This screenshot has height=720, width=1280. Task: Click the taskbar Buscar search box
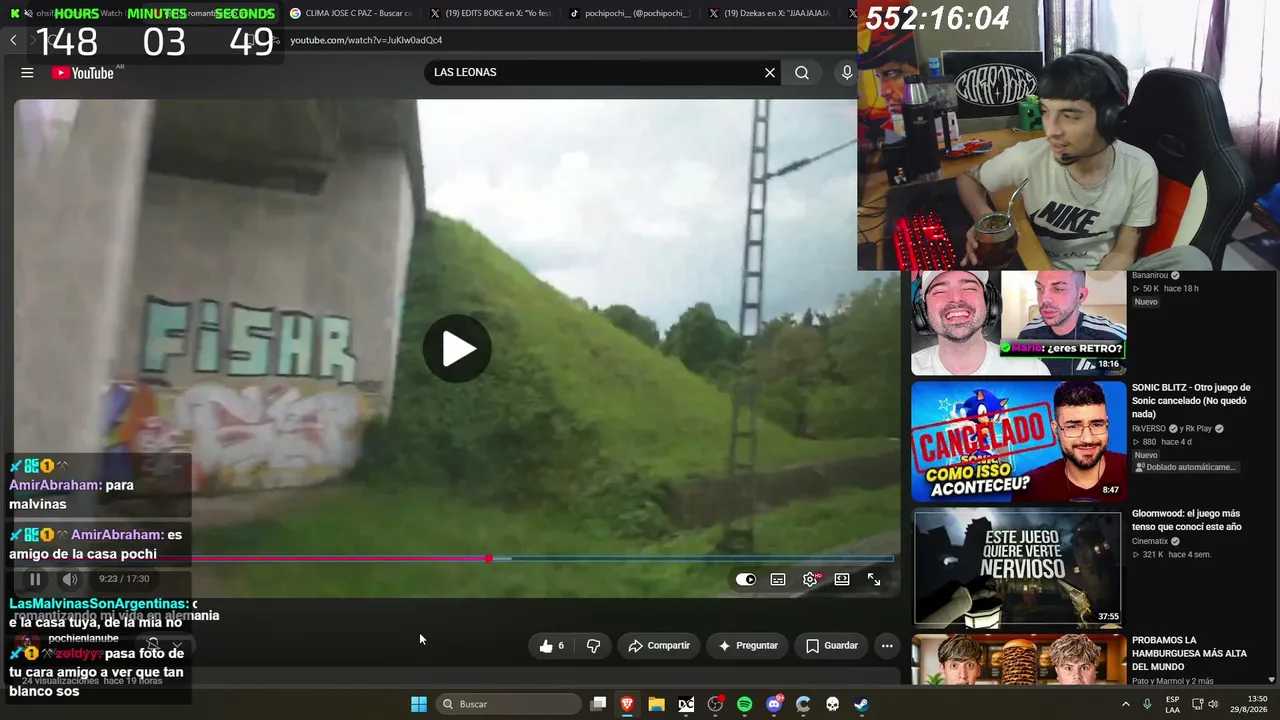tap(507, 704)
